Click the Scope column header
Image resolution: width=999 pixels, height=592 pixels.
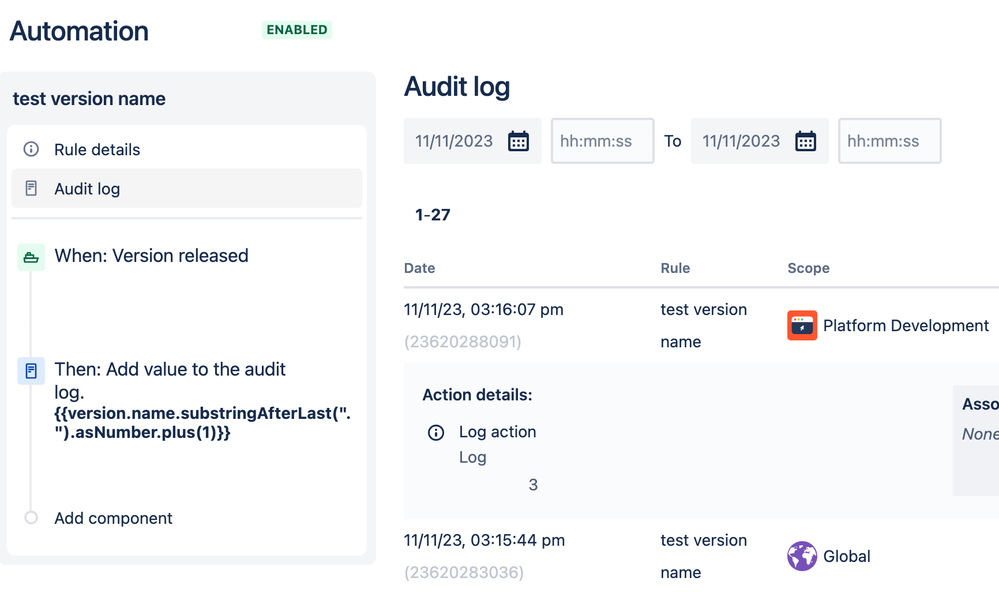point(809,268)
